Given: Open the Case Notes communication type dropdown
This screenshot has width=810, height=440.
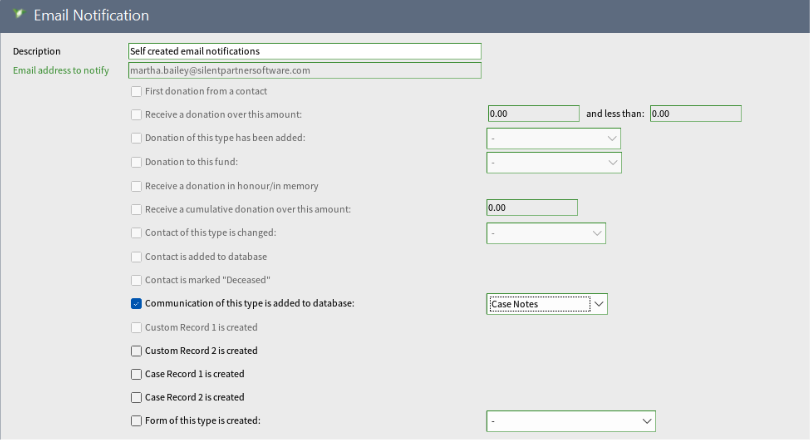Looking at the screenshot, I should pyautogui.click(x=547, y=304).
